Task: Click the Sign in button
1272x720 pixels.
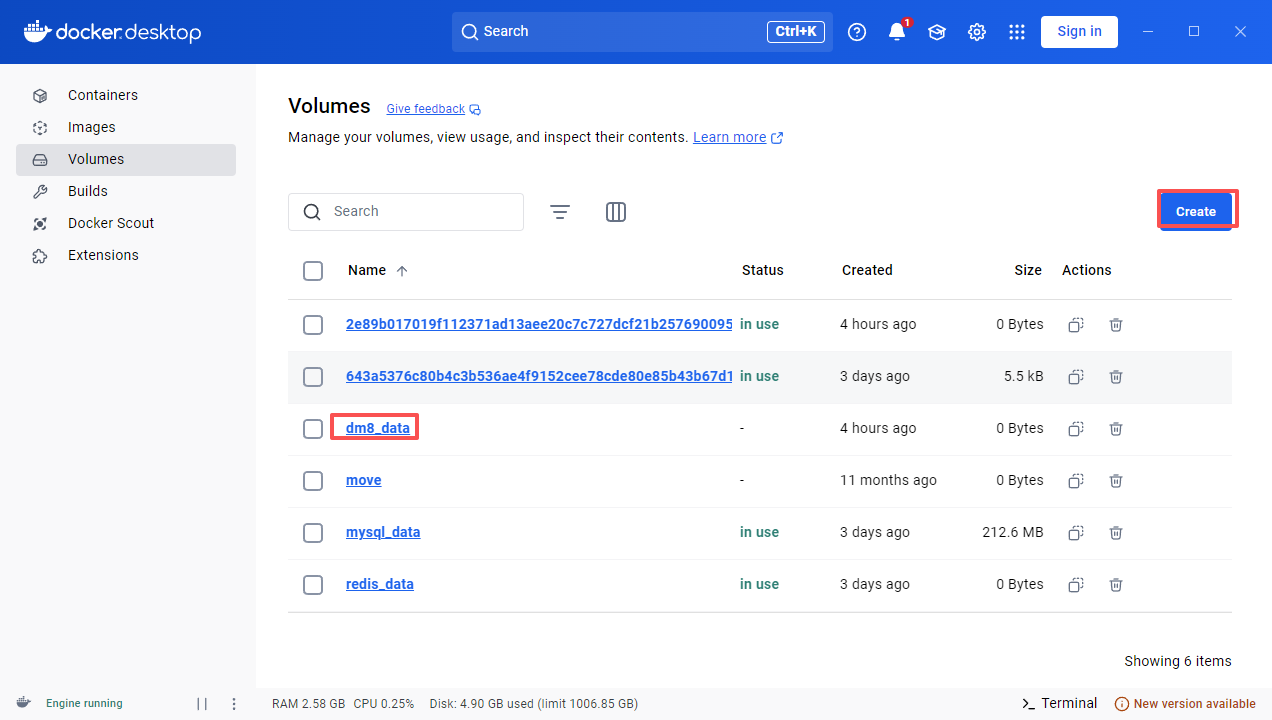Action: click(x=1079, y=32)
